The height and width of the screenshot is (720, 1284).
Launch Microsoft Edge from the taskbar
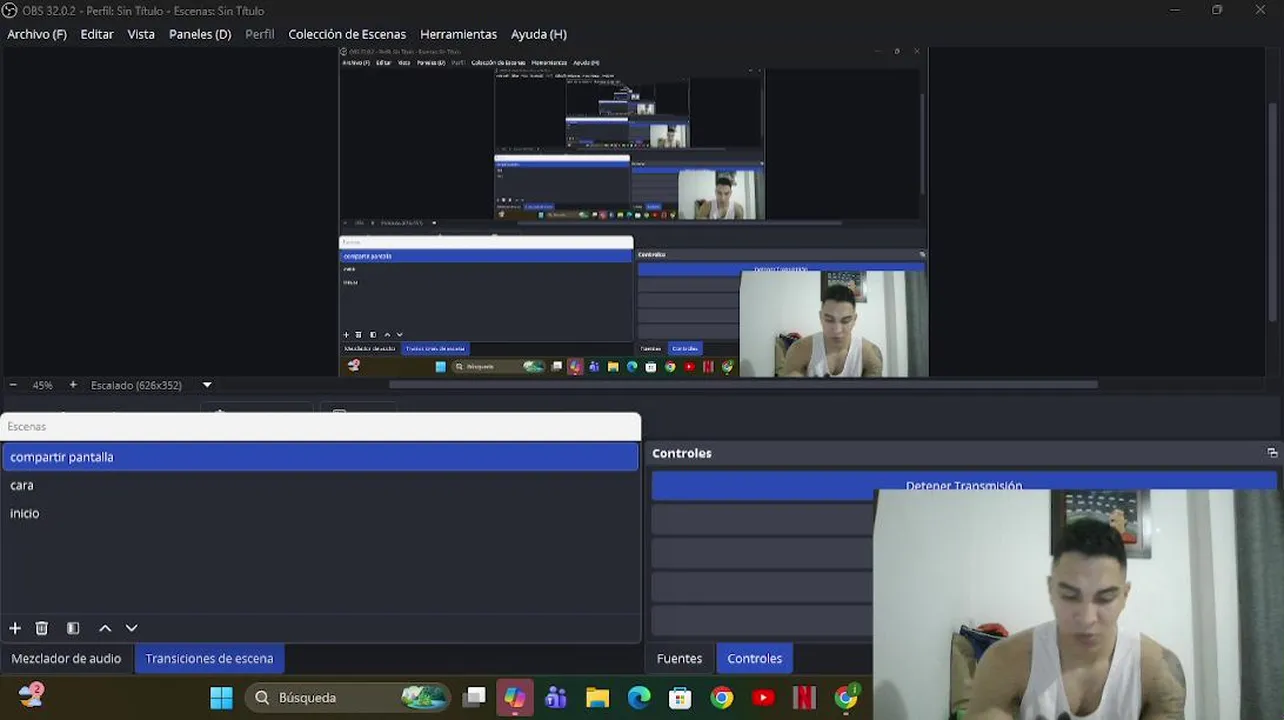(639, 697)
